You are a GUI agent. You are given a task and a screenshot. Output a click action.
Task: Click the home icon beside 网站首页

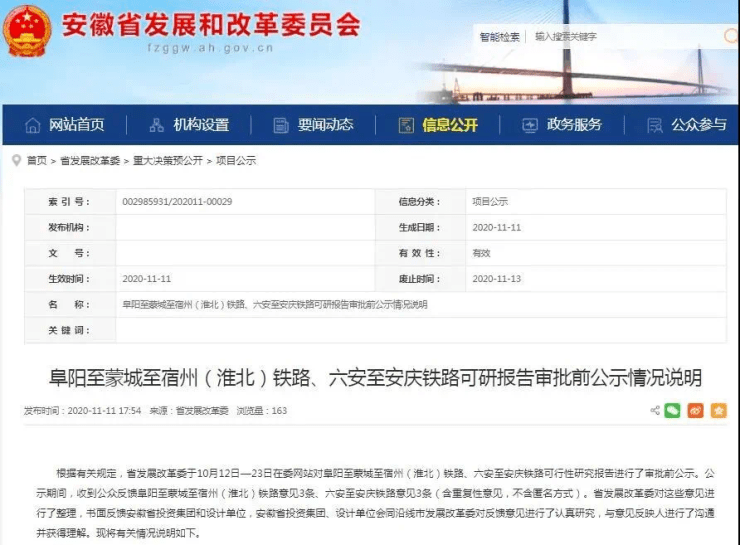33,125
